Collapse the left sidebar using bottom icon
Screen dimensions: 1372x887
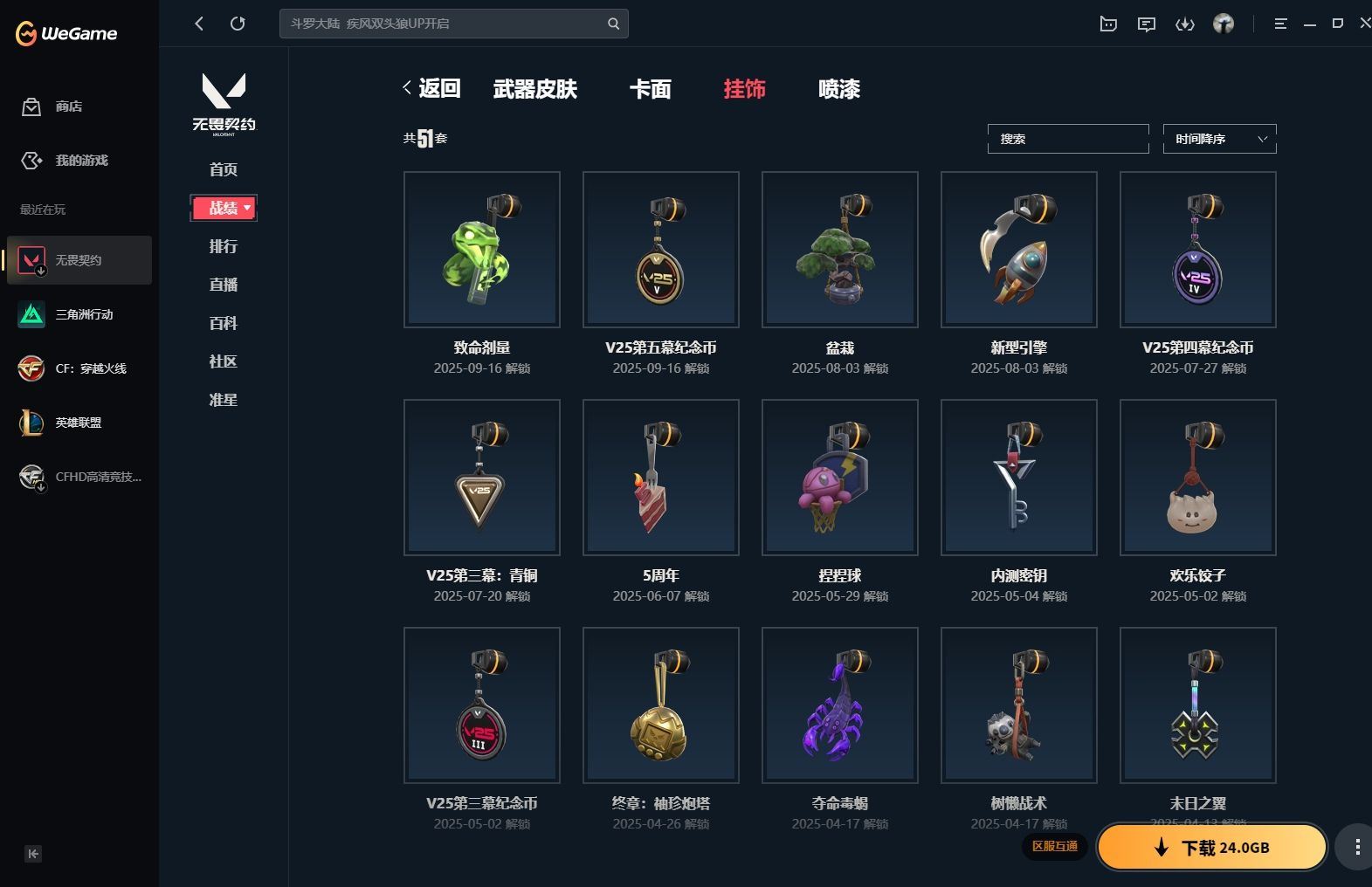coord(33,854)
